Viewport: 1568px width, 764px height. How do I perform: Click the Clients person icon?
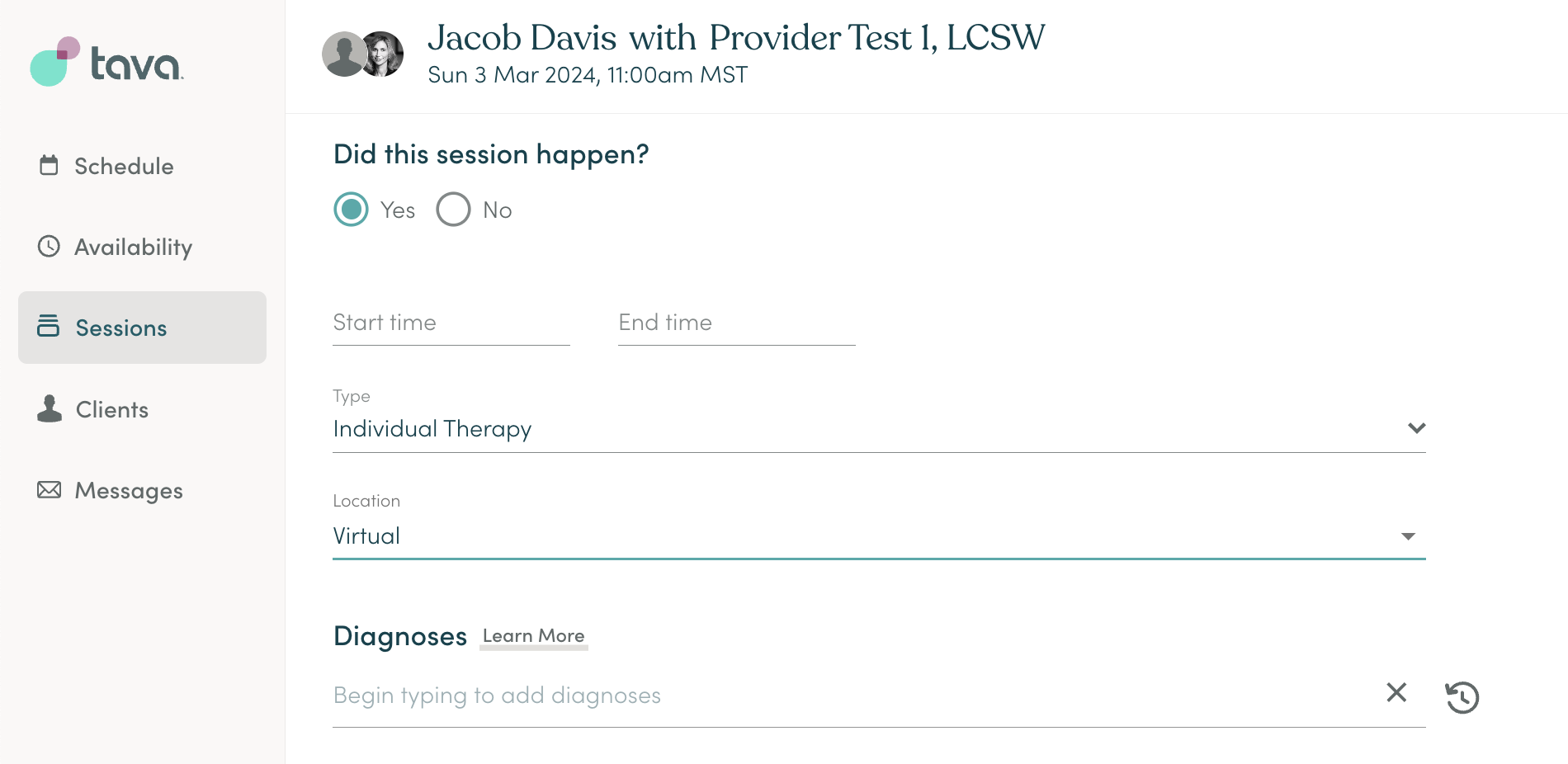[x=50, y=408]
